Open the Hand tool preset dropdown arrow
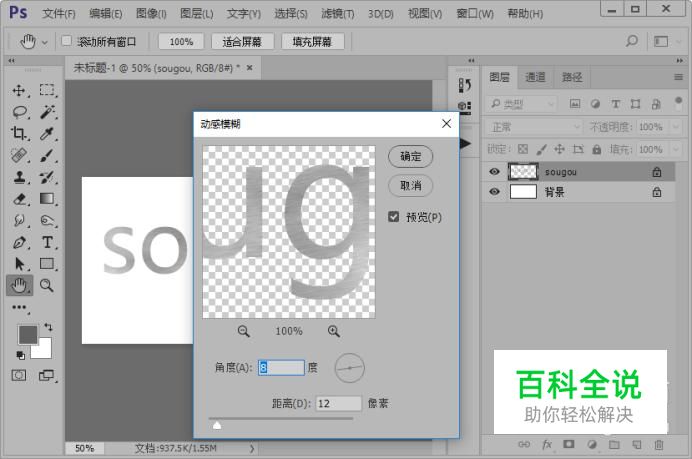This screenshot has height=459, width=692. 45,42
